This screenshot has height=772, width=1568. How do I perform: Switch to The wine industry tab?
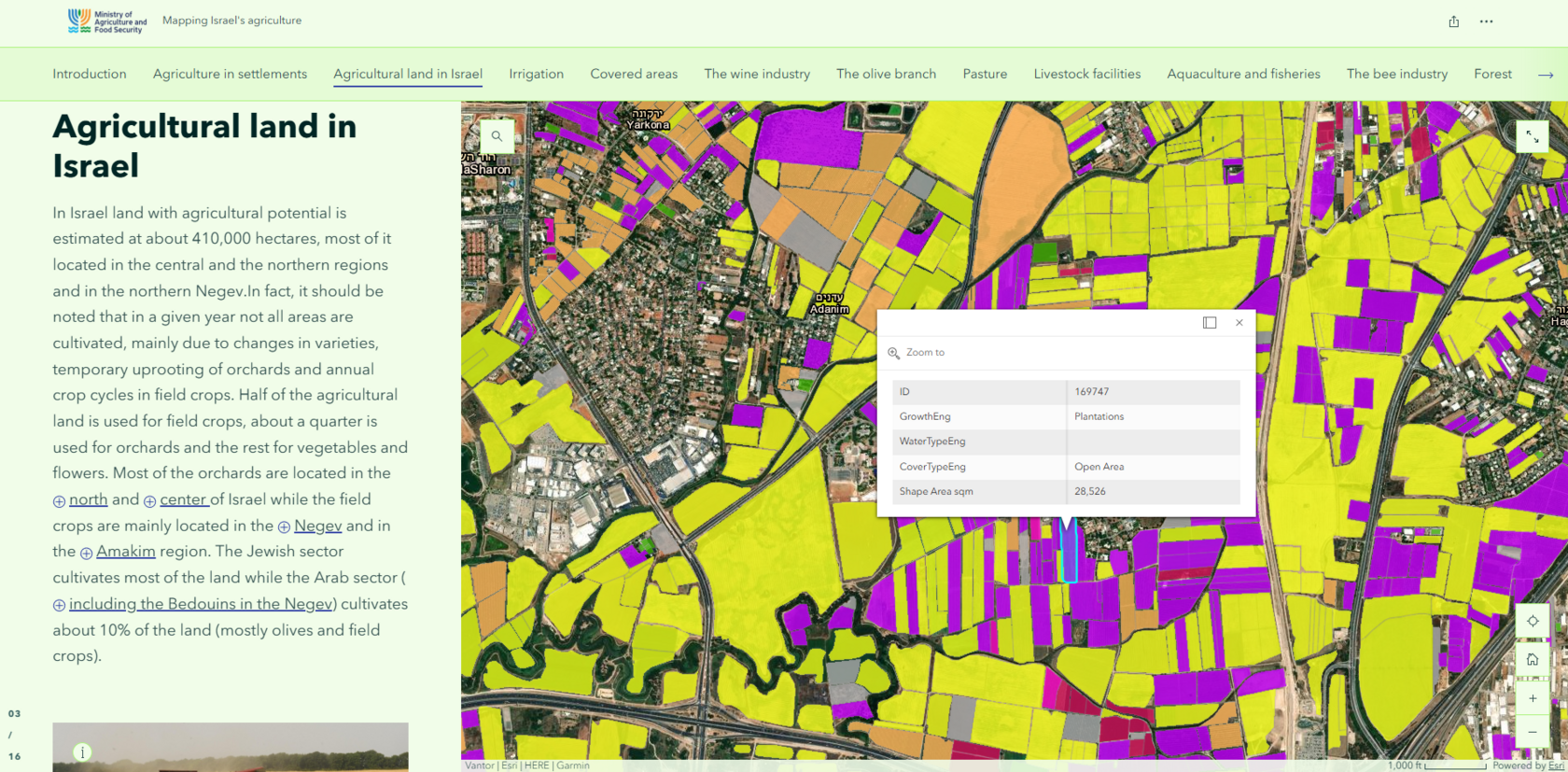[x=757, y=74]
